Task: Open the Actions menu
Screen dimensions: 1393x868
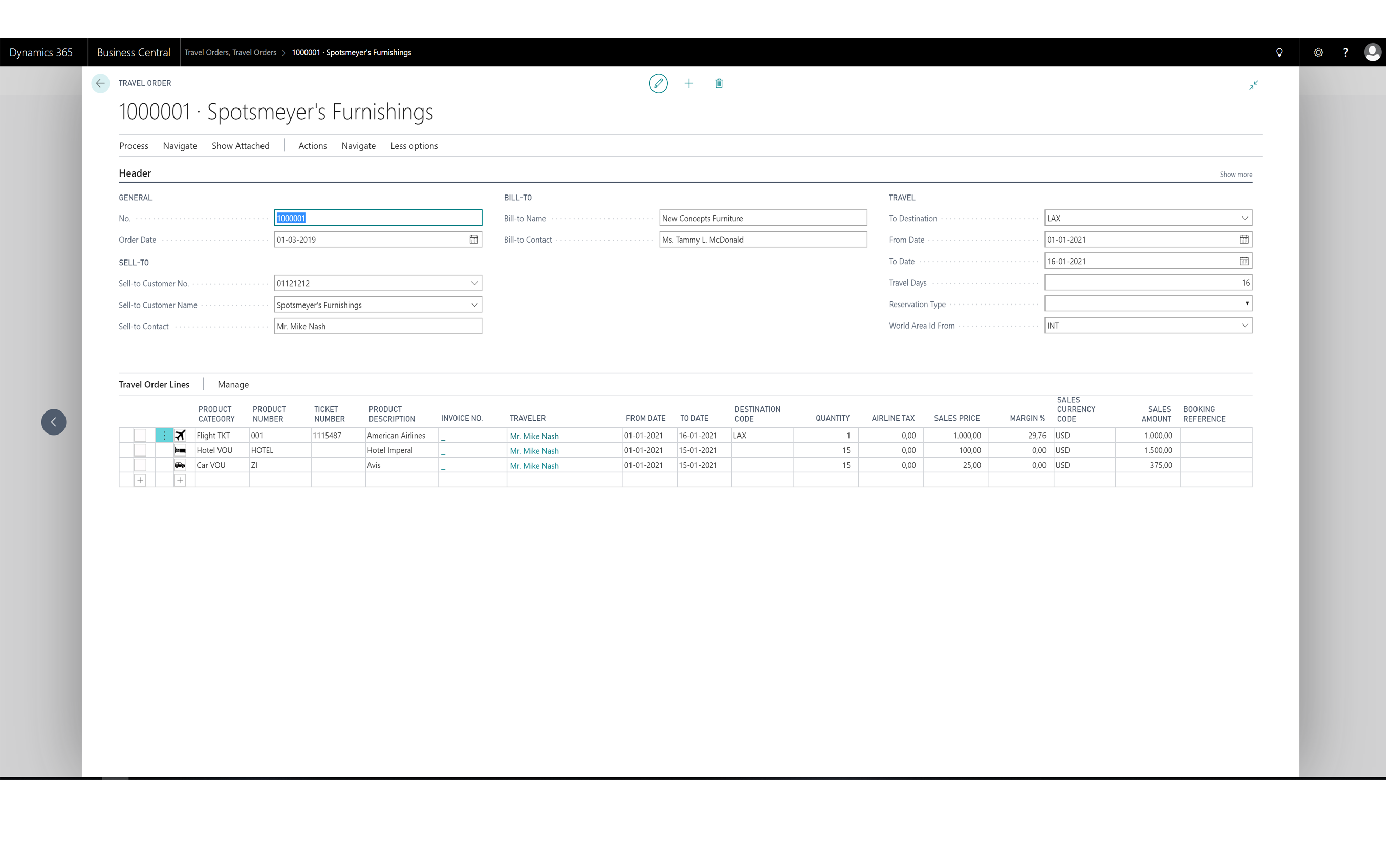Action: 314,146
